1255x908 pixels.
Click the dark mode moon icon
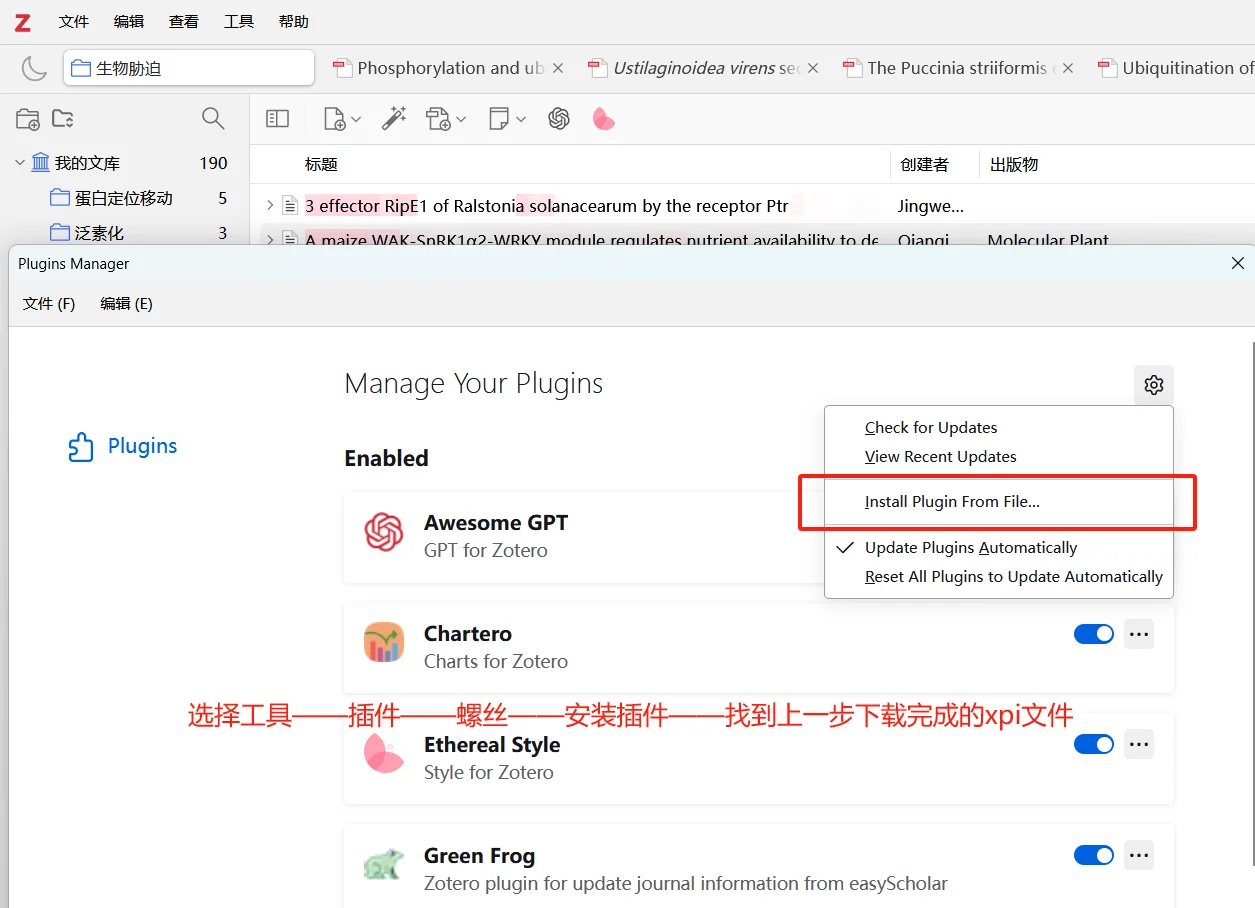pyautogui.click(x=33, y=68)
